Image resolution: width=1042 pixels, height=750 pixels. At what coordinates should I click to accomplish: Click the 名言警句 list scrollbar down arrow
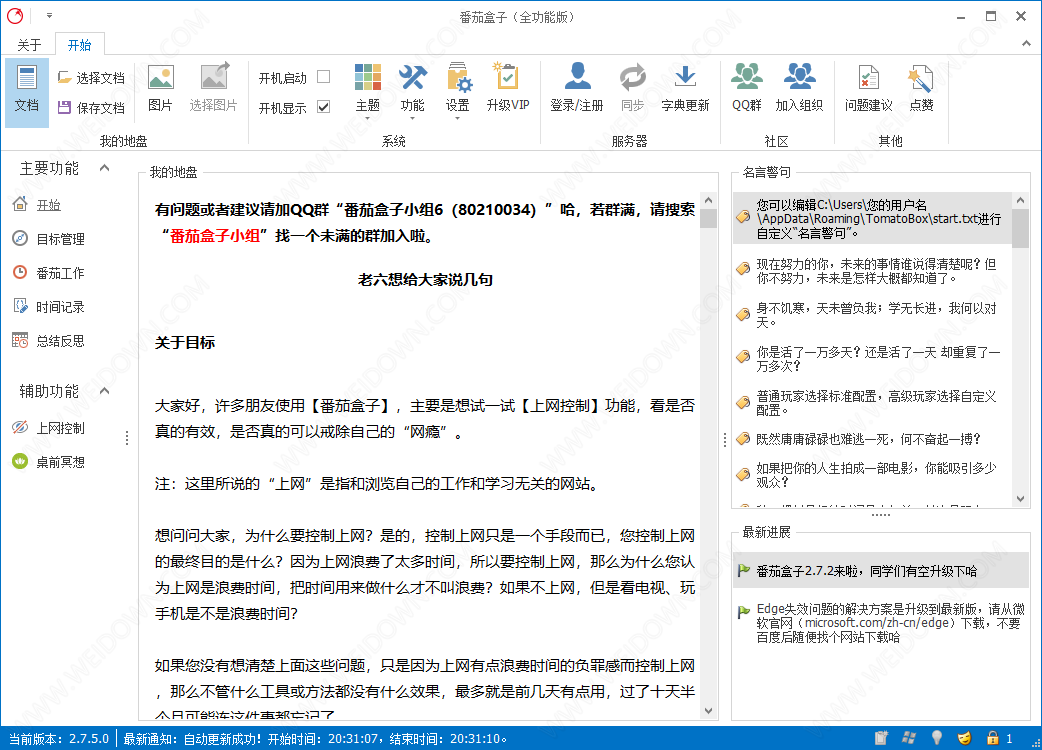1020,499
